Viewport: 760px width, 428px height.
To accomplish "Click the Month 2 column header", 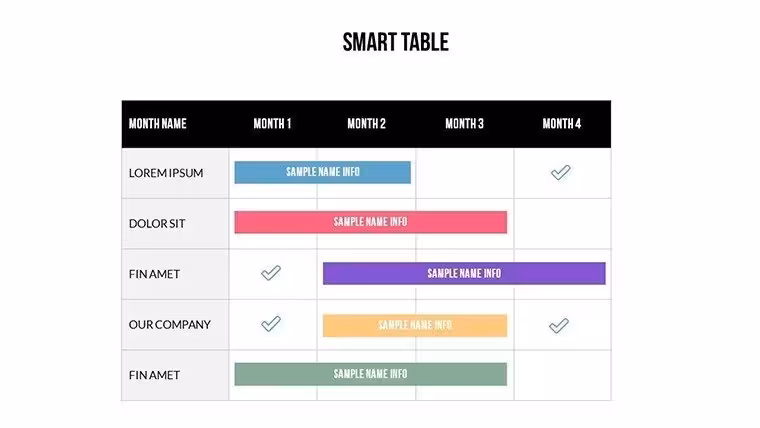I will tap(366, 124).
